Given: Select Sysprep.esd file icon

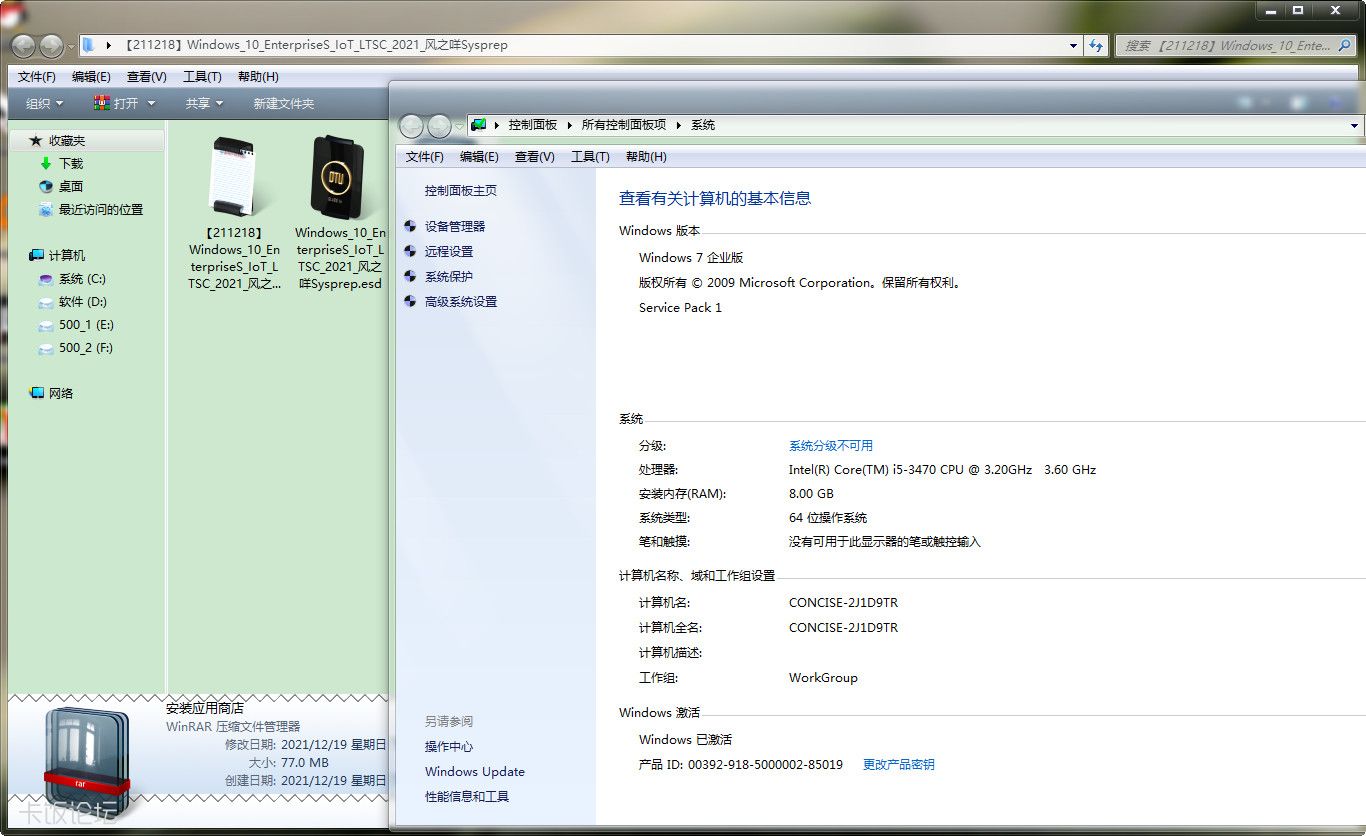Looking at the screenshot, I should pyautogui.click(x=339, y=177).
